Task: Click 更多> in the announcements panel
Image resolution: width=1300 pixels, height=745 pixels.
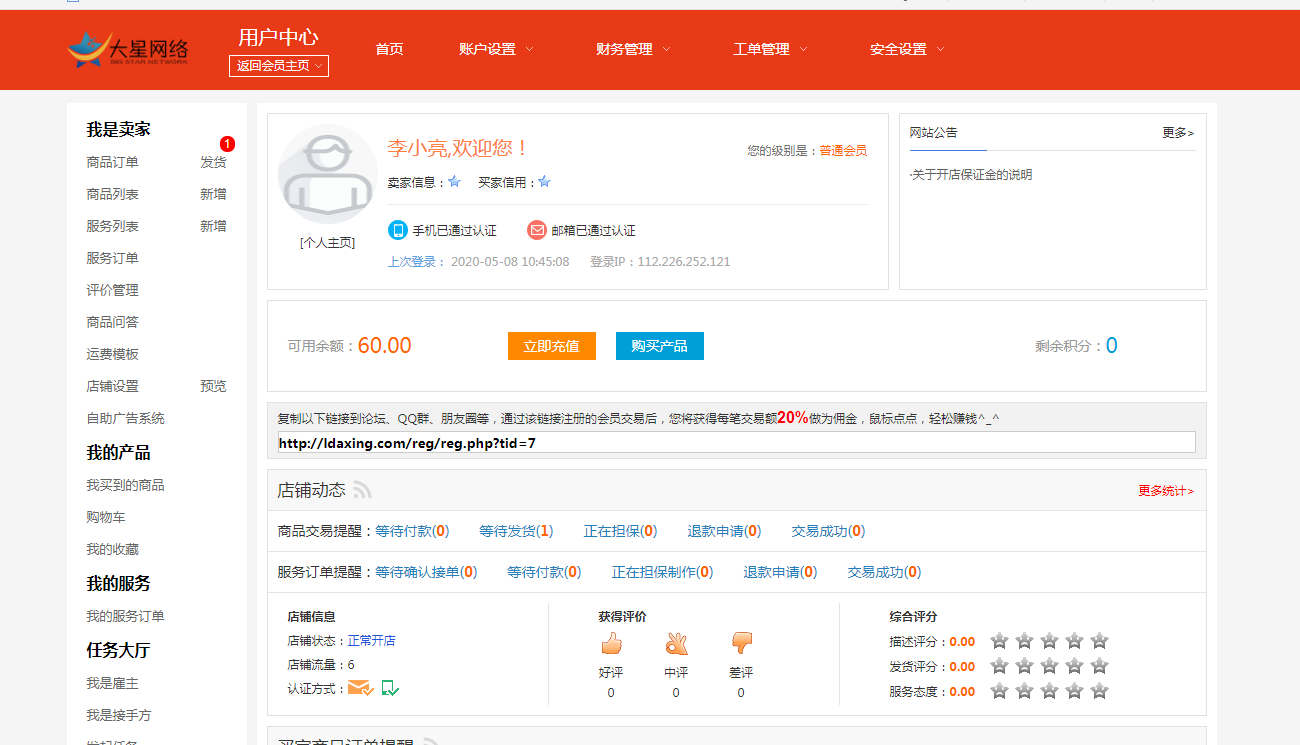Action: coord(1178,132)
